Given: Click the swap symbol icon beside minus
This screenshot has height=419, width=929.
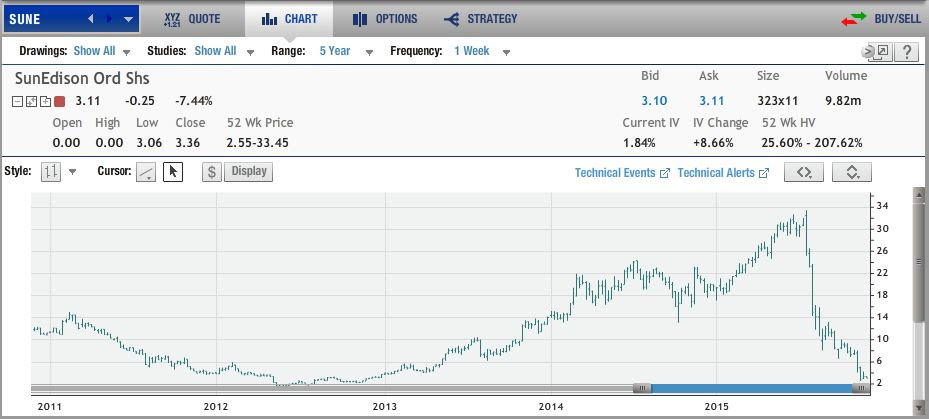Looking at the screenshot, I should coord(31,101).
